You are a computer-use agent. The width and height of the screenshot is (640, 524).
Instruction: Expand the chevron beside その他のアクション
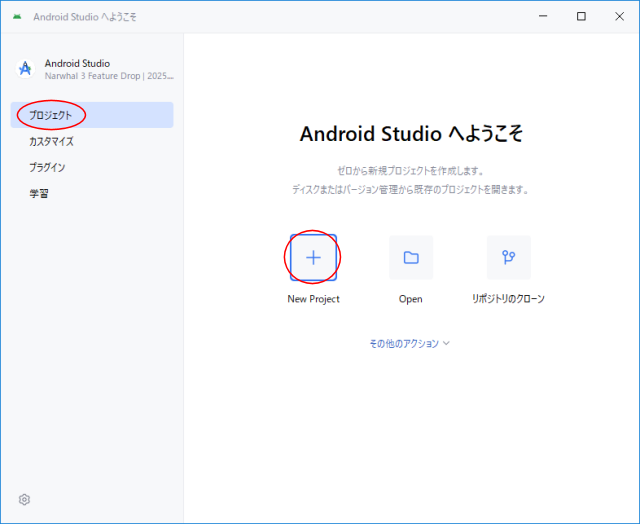pos(446,343)
